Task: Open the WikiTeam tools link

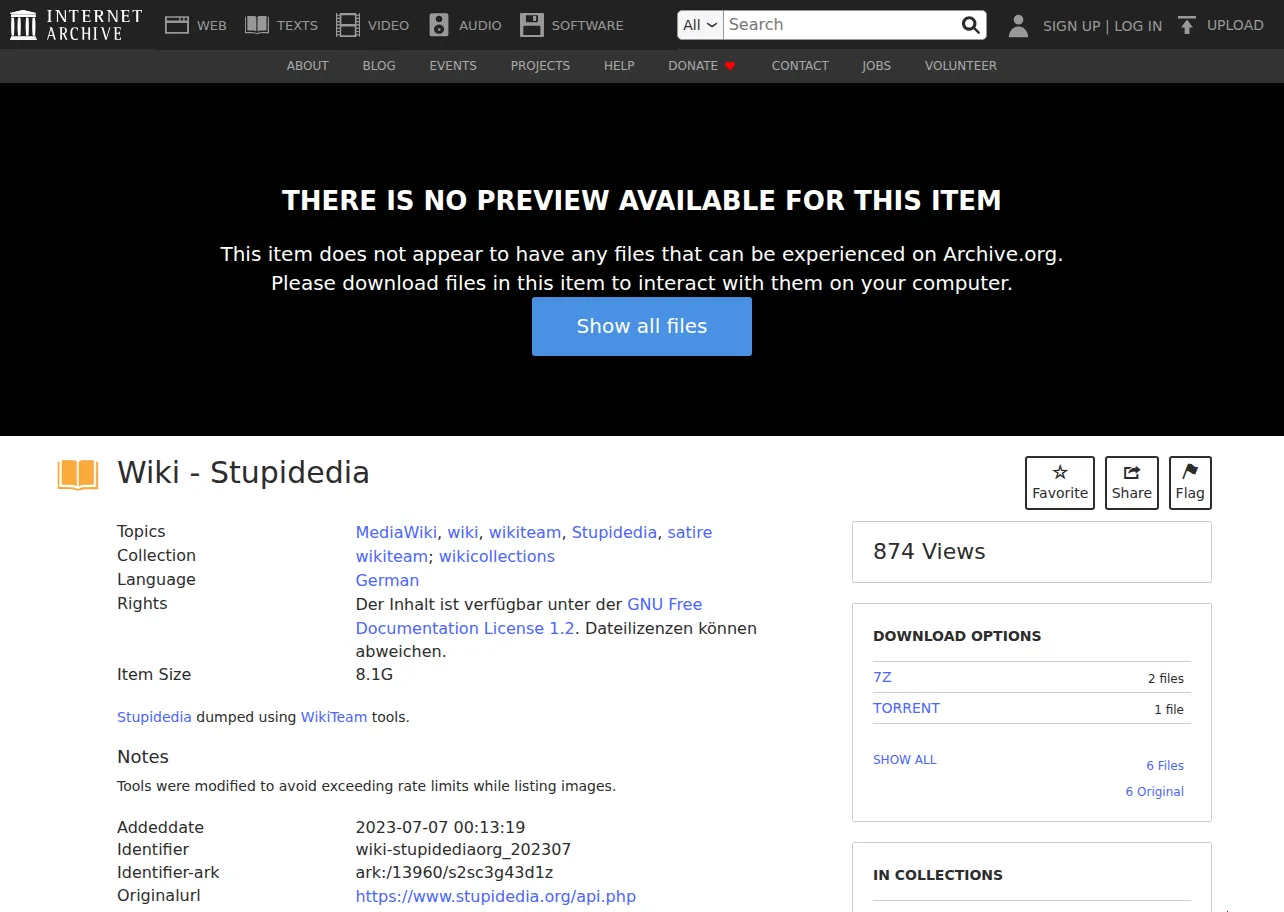Action: tap(334, 717)
